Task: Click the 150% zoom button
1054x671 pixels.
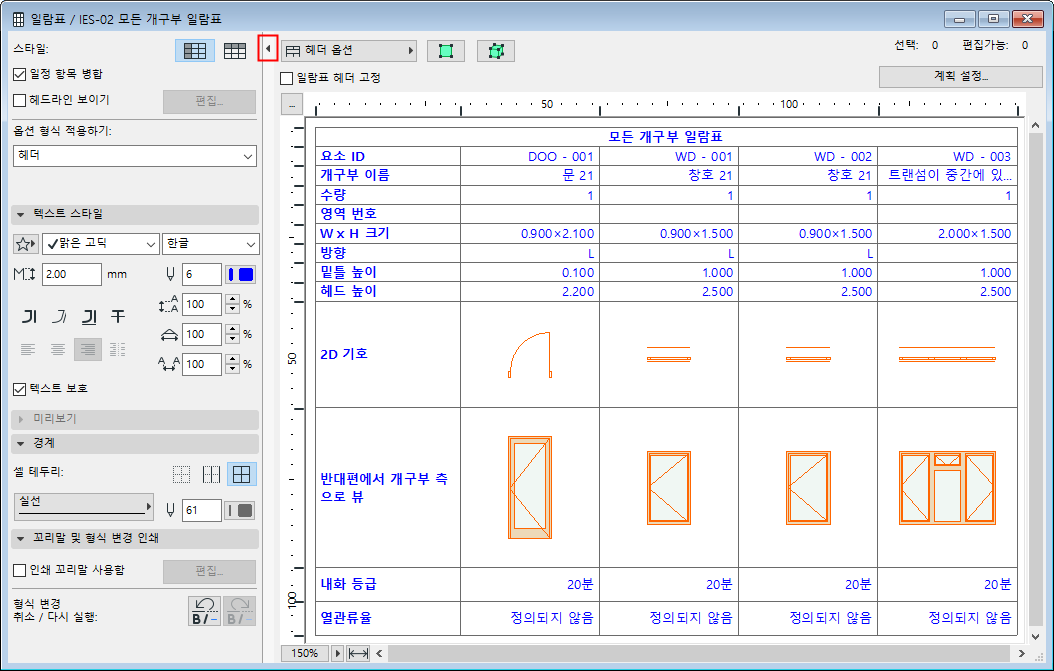Action: pyautogui.click(x=305, y=654)
